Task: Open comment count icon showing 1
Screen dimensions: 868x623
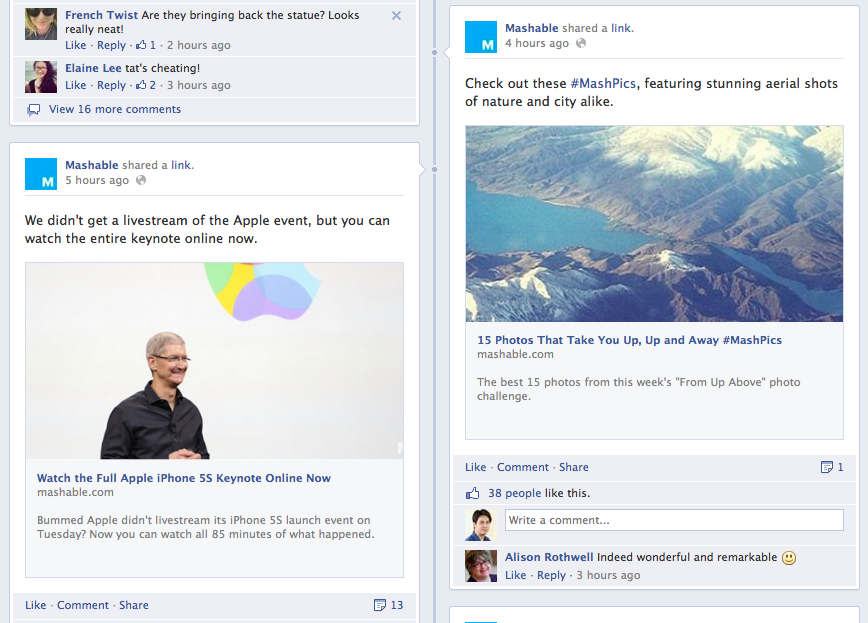Action: (x=832, y=467)
